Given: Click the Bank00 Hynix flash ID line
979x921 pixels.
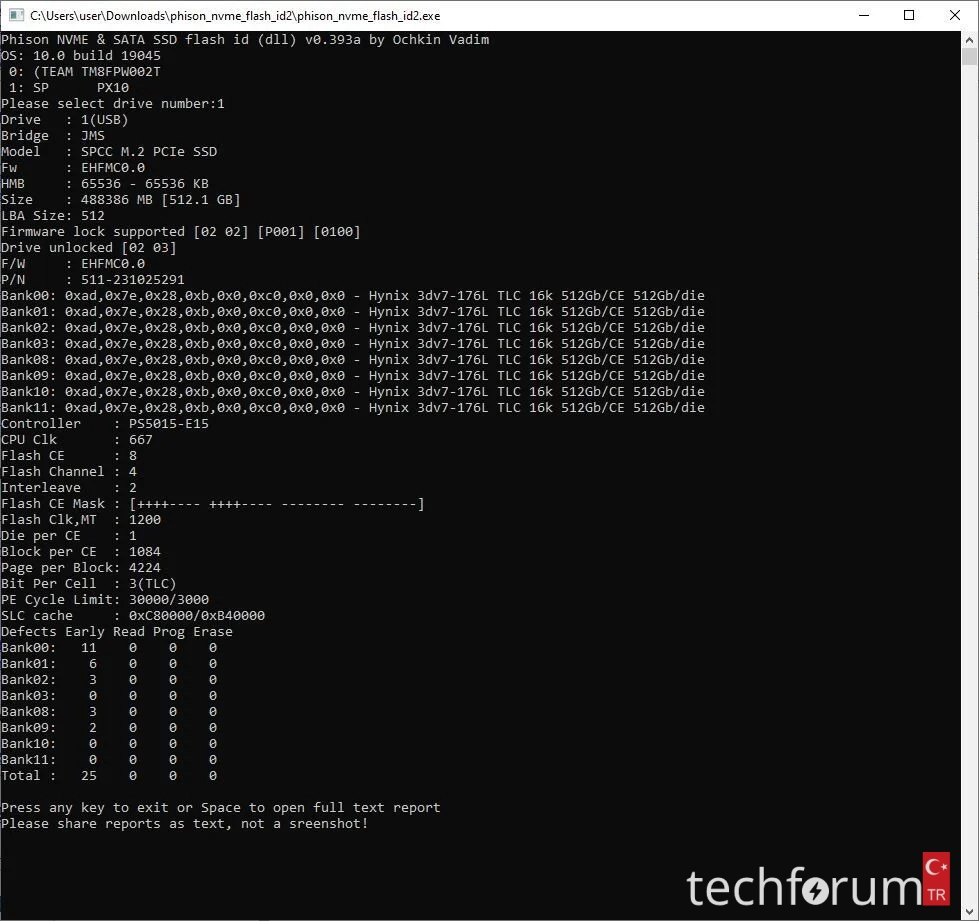Looking at the screenshot, I should 352,296.
